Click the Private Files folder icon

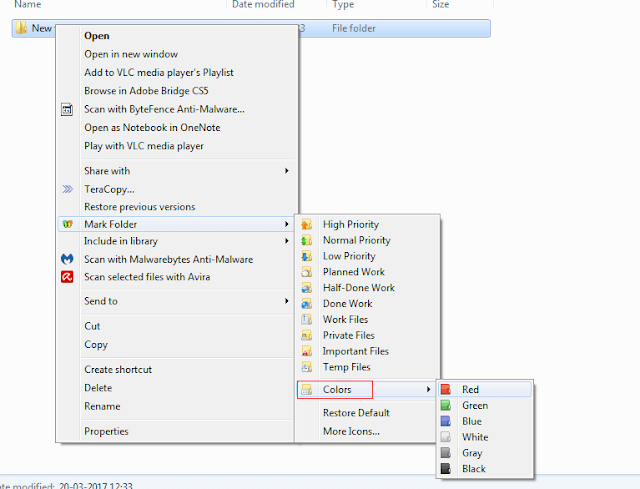click(307, 335)
